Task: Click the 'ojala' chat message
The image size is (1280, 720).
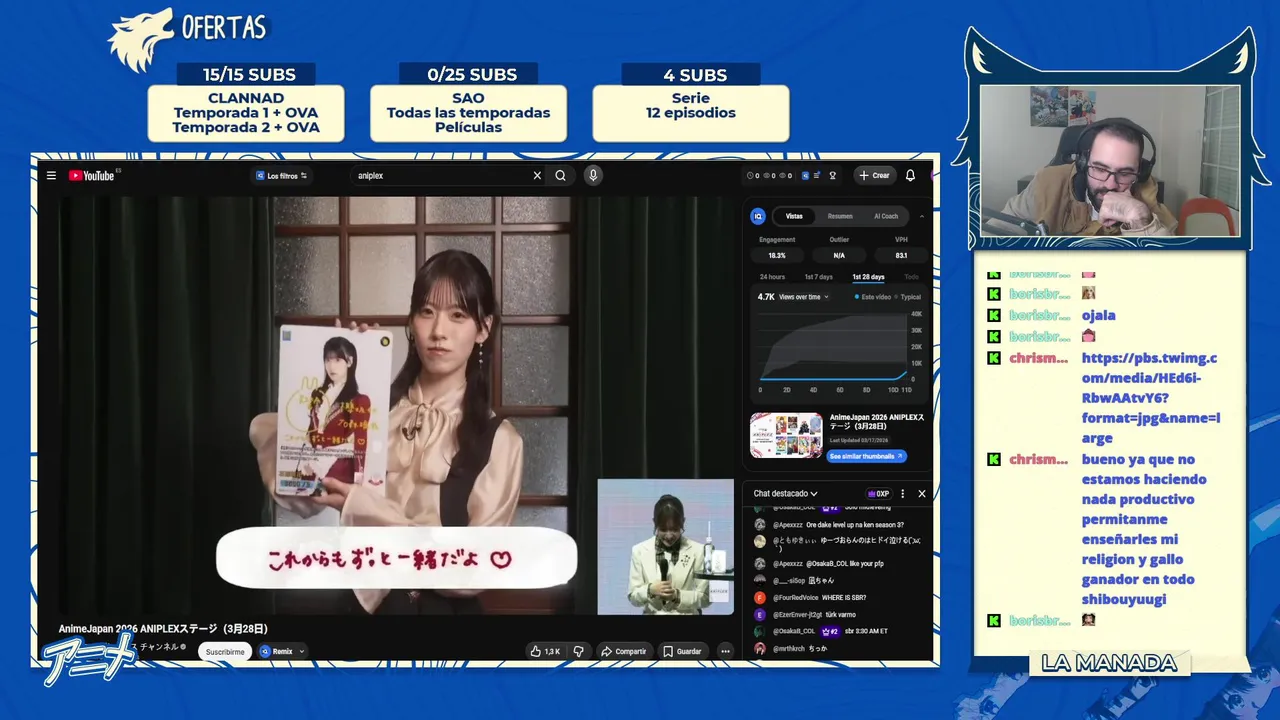Action: (x=1098, y=315)
